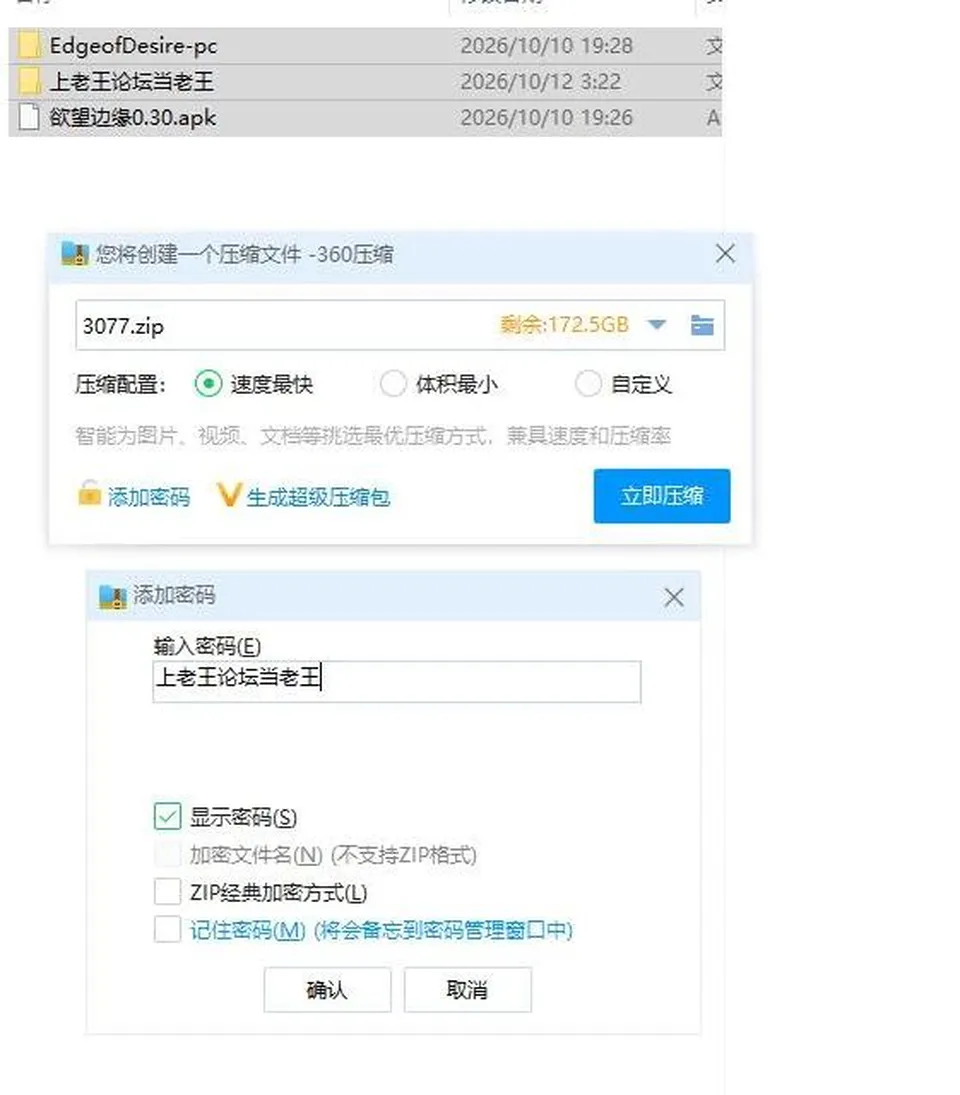Select the 上老王论坛当老王 folder name
Screen dimensions: 960x1095
[x=131, y=82]
